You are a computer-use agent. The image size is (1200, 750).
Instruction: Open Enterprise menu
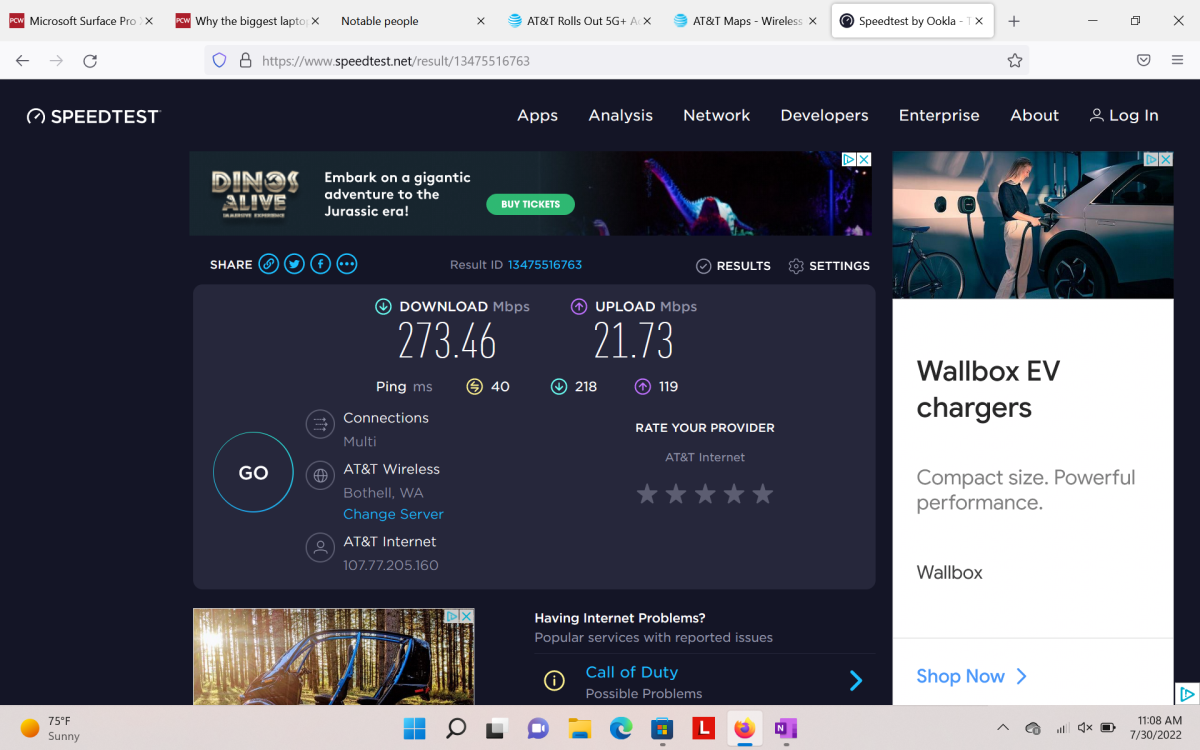[x=939, y=115]
